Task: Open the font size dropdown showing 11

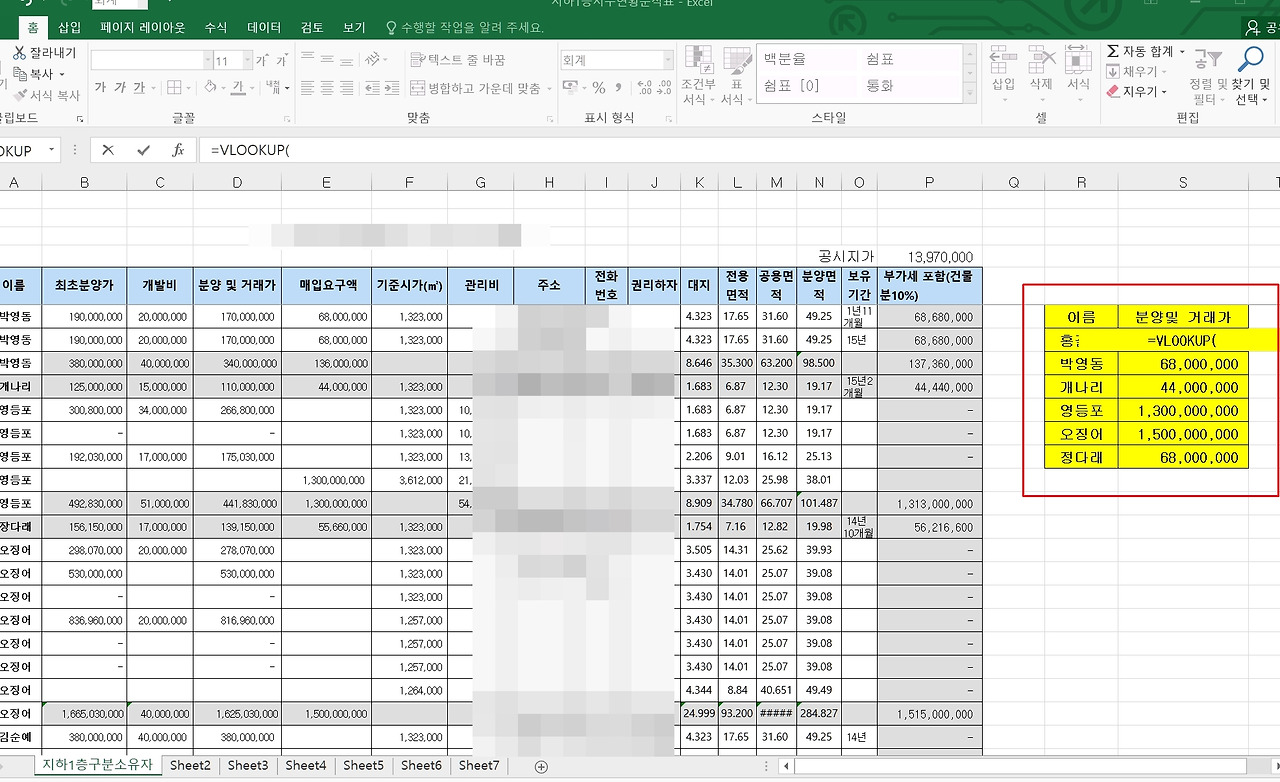Action: point(249,61)
